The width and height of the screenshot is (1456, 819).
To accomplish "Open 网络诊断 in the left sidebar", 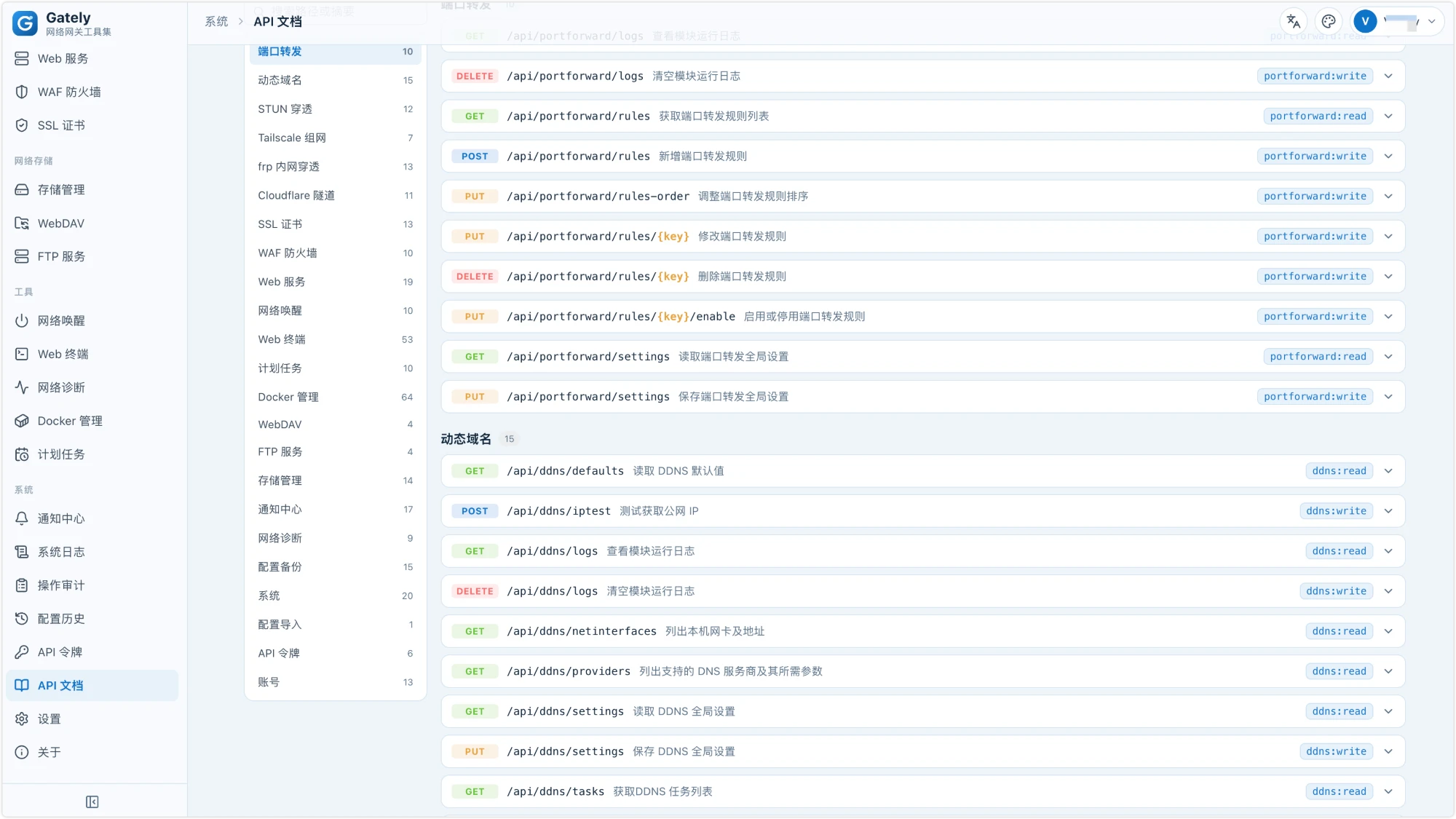I will 92,388.
